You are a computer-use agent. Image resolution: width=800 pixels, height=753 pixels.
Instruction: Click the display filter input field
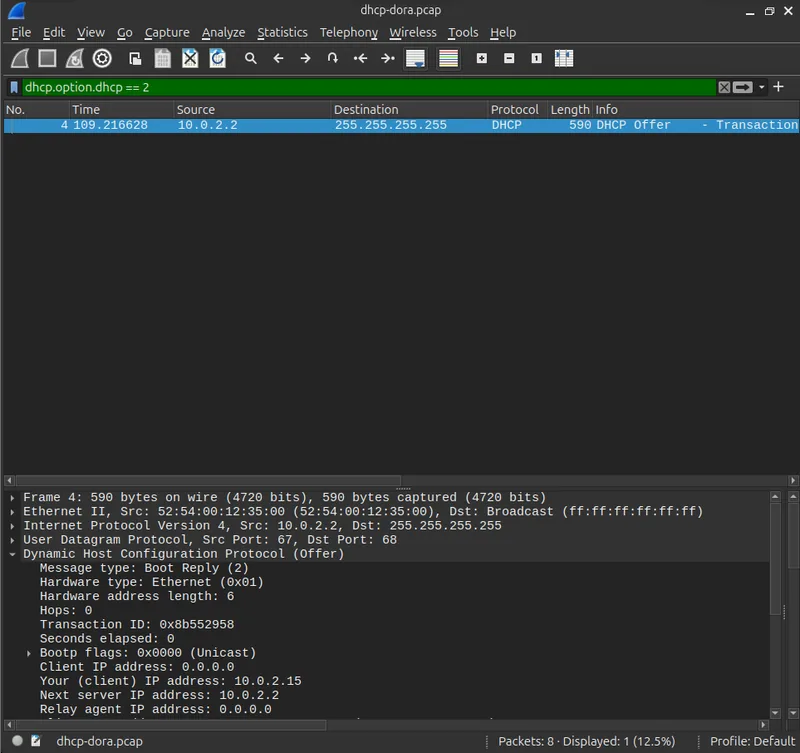click(368, 87)
